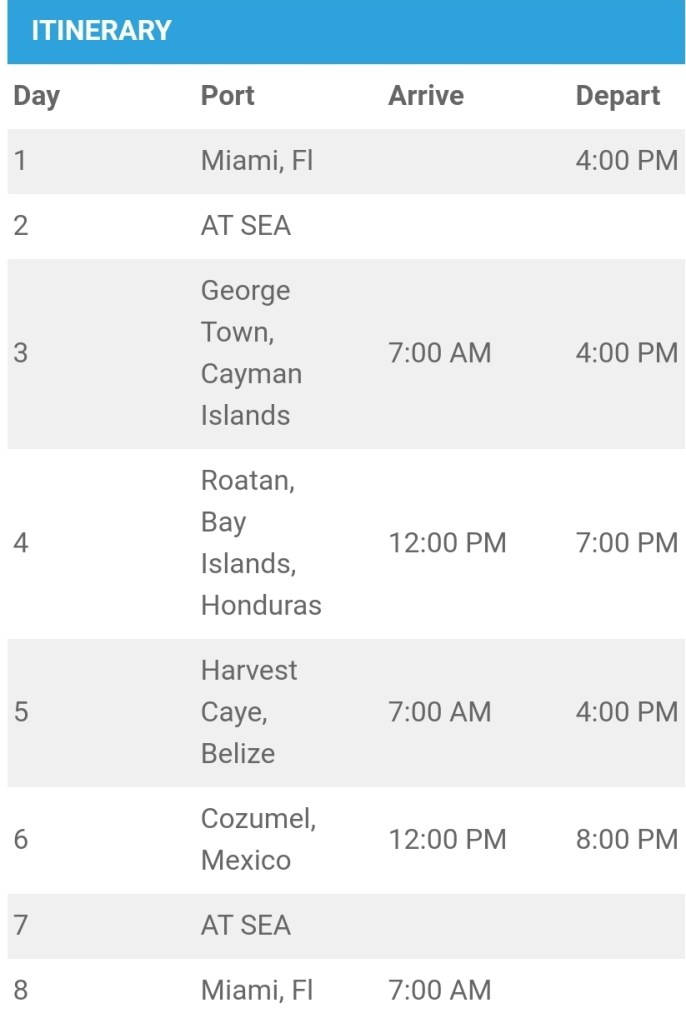Select the 8:00 PM departure time

pyautogui.click(x=626, y=839)
